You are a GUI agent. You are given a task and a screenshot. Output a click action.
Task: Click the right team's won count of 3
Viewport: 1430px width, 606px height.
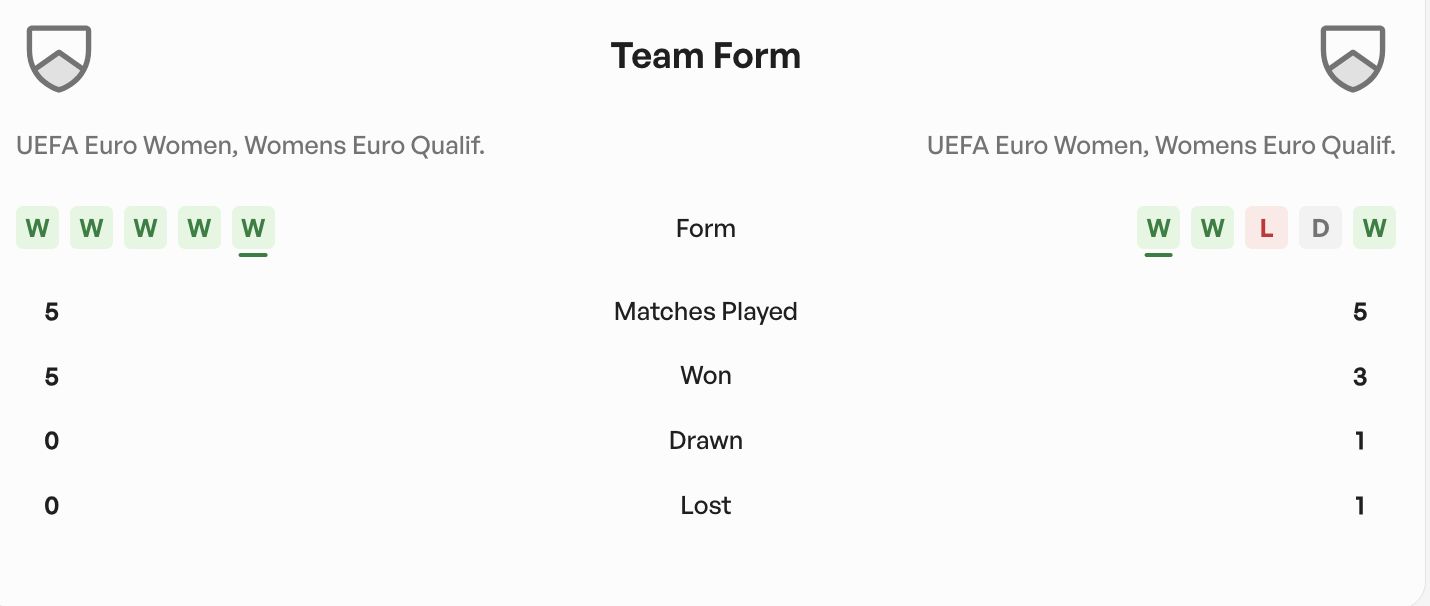pyautogui.click(x=1359, y=377)
